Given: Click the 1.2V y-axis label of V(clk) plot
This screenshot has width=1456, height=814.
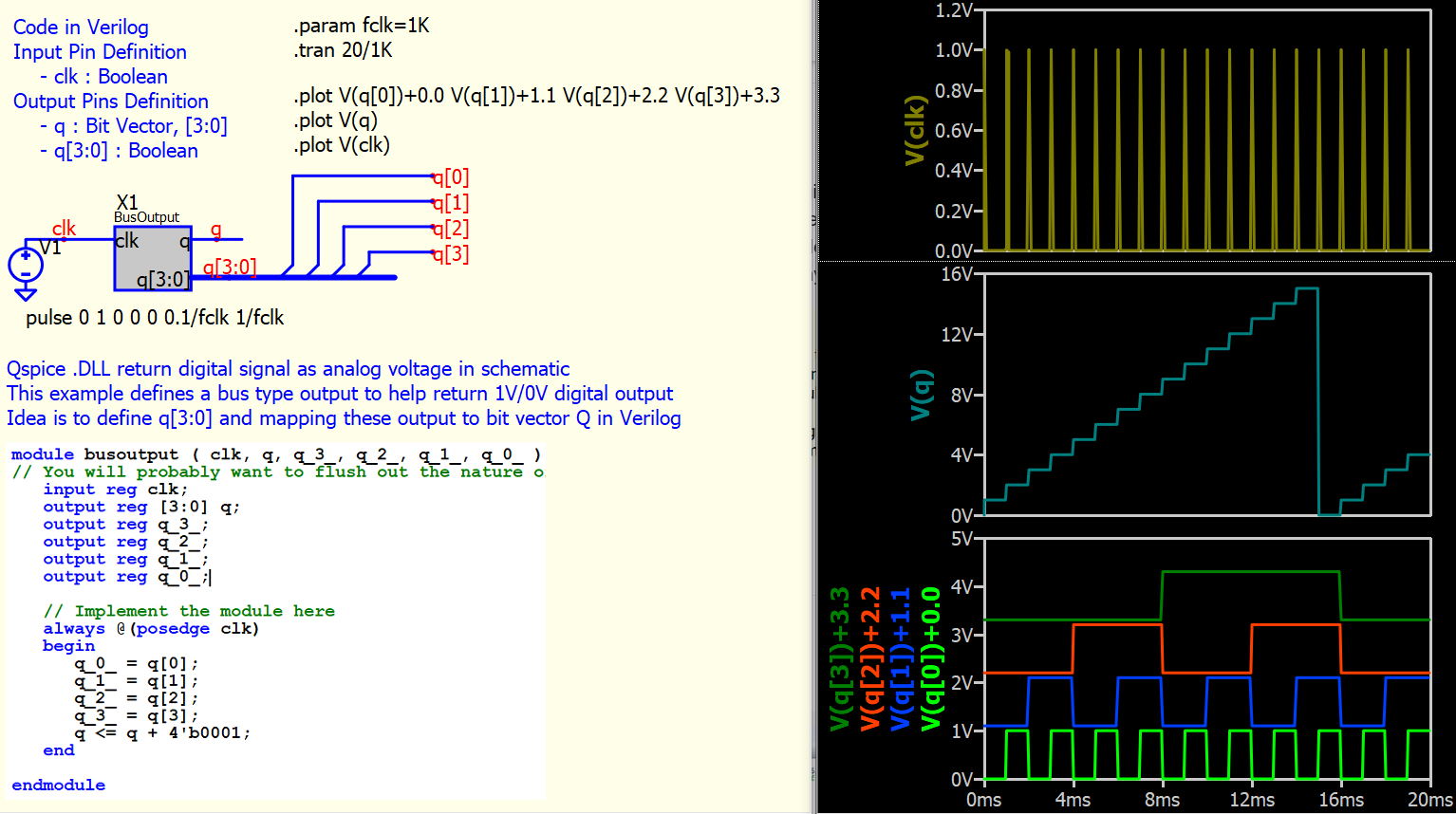Looking at the screenshot, I should pos(954,10).
